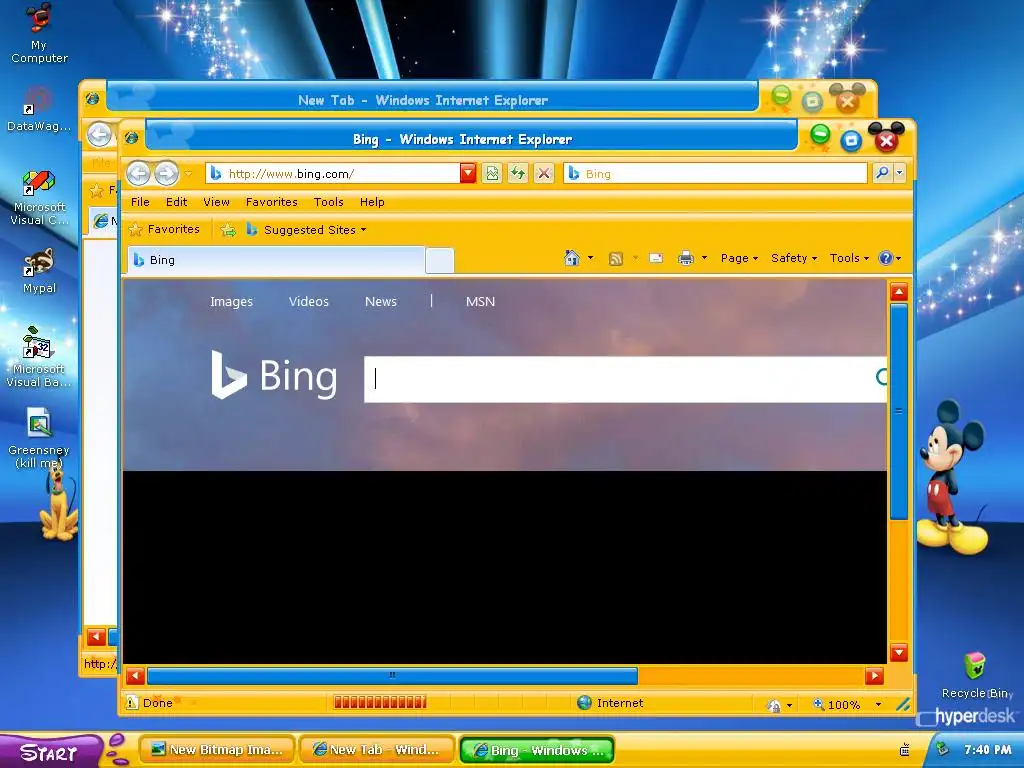Click vertical scrollbar up arrow
Screen dimensions: 1024x768
pyautogui.click(x=899, y=292)
